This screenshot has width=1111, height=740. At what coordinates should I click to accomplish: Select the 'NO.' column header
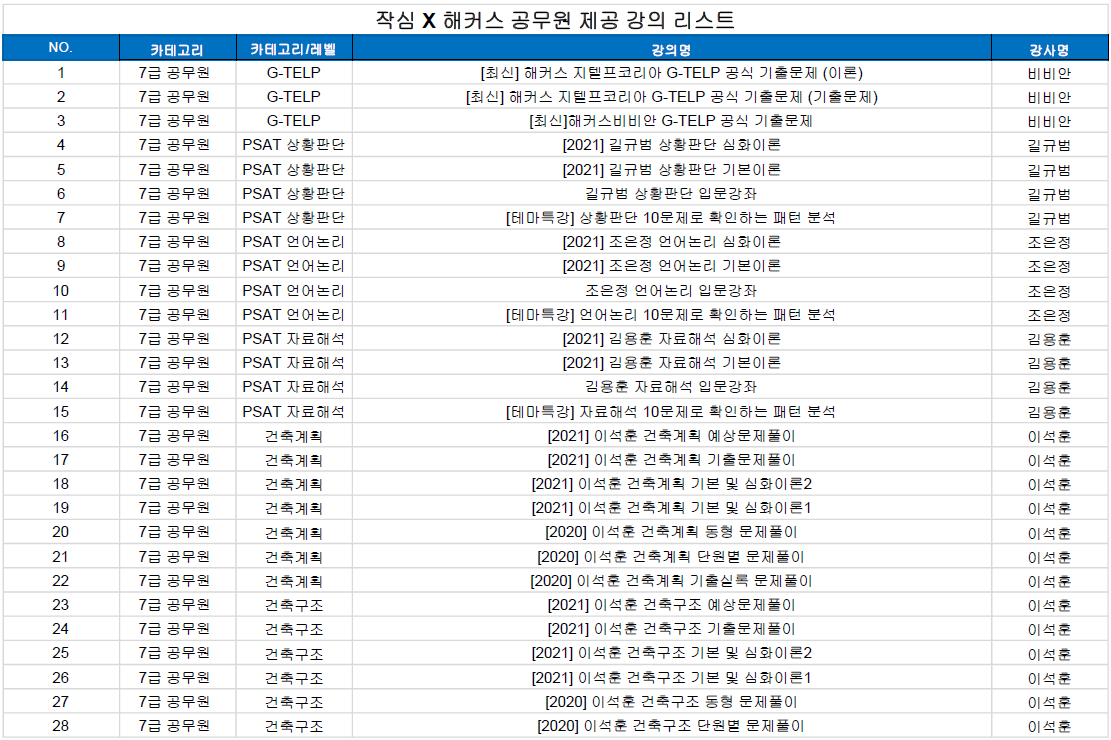tap(60, 48)
